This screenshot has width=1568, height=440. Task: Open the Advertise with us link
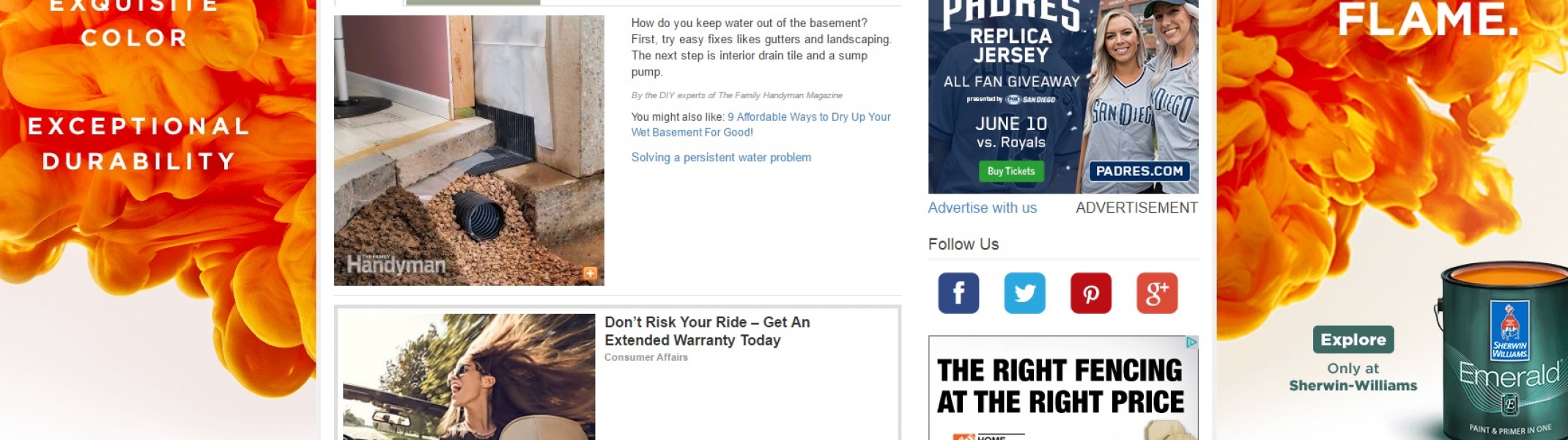pos(982,208)
